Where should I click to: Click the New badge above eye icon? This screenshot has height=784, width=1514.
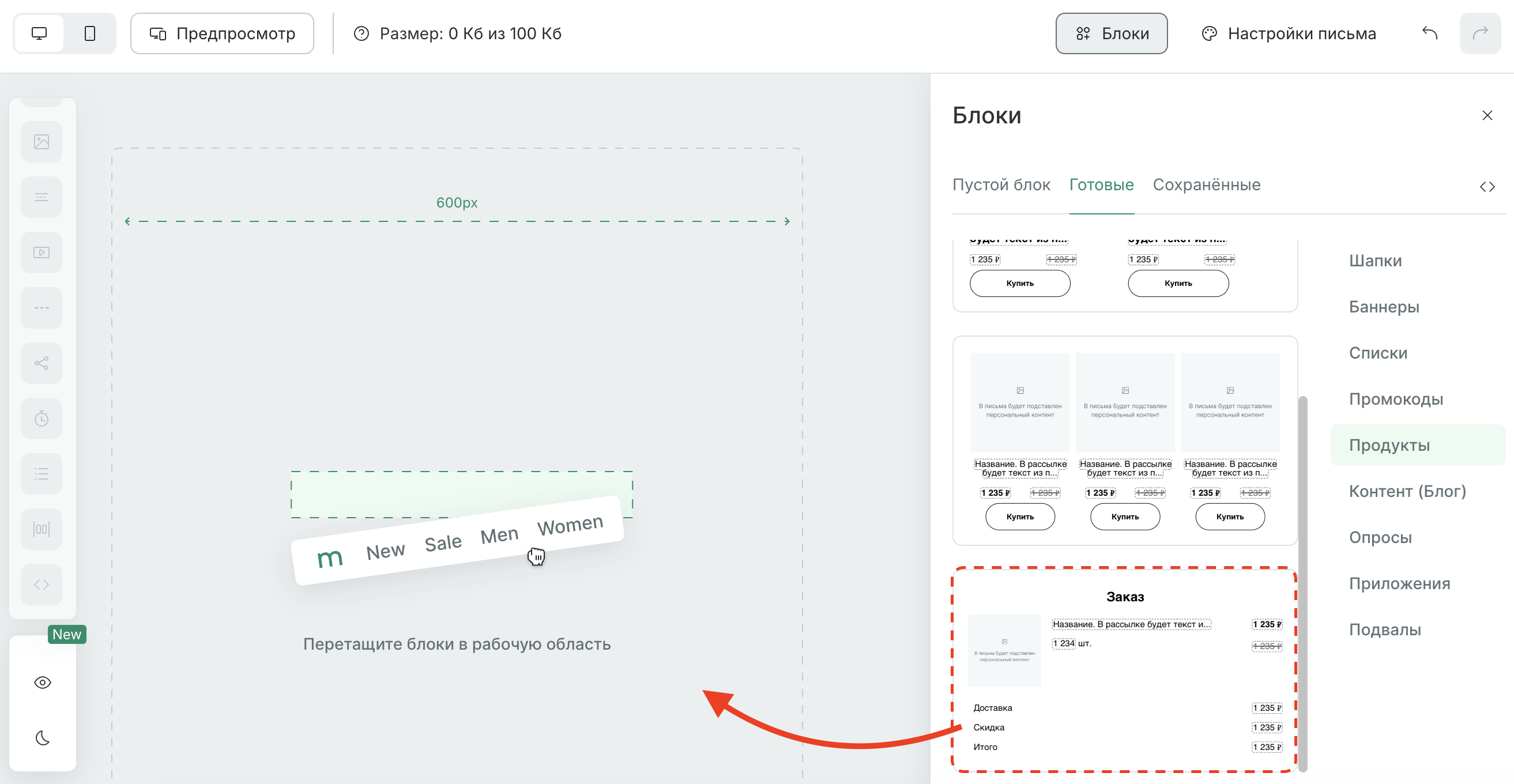coord(67,634)
